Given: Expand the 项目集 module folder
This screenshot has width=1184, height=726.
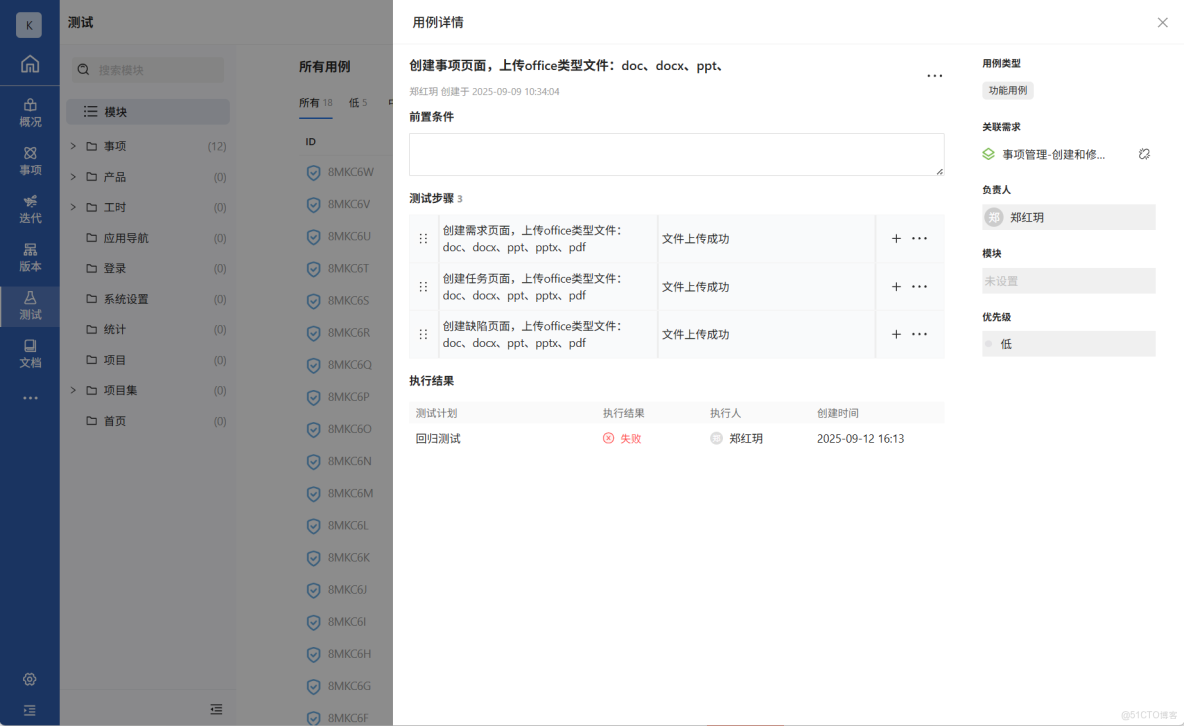Looking at the screenshot, I should [x=72, y=390].
